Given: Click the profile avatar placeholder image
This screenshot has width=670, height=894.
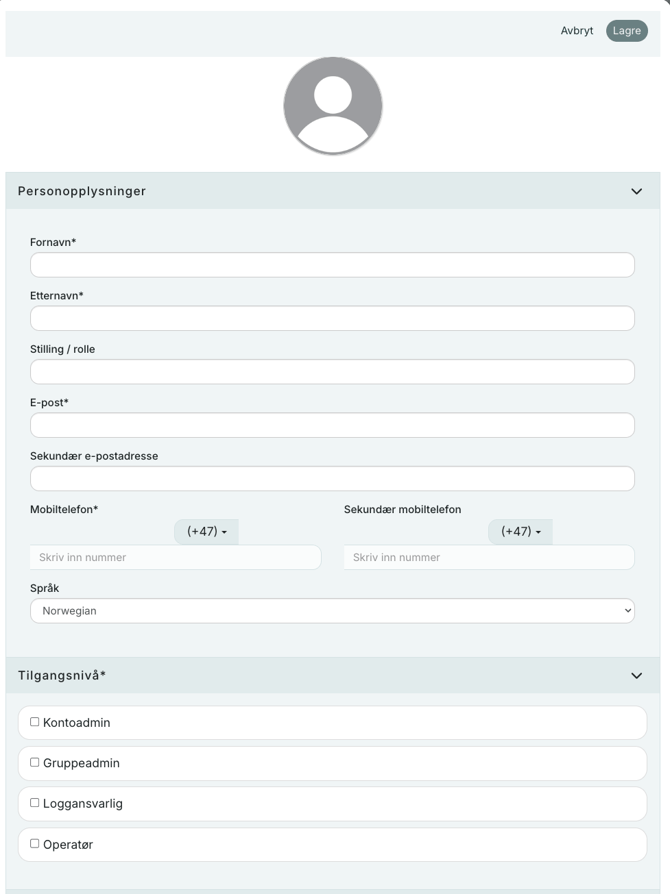Looking at the screenshot, I should pos(332,104).
